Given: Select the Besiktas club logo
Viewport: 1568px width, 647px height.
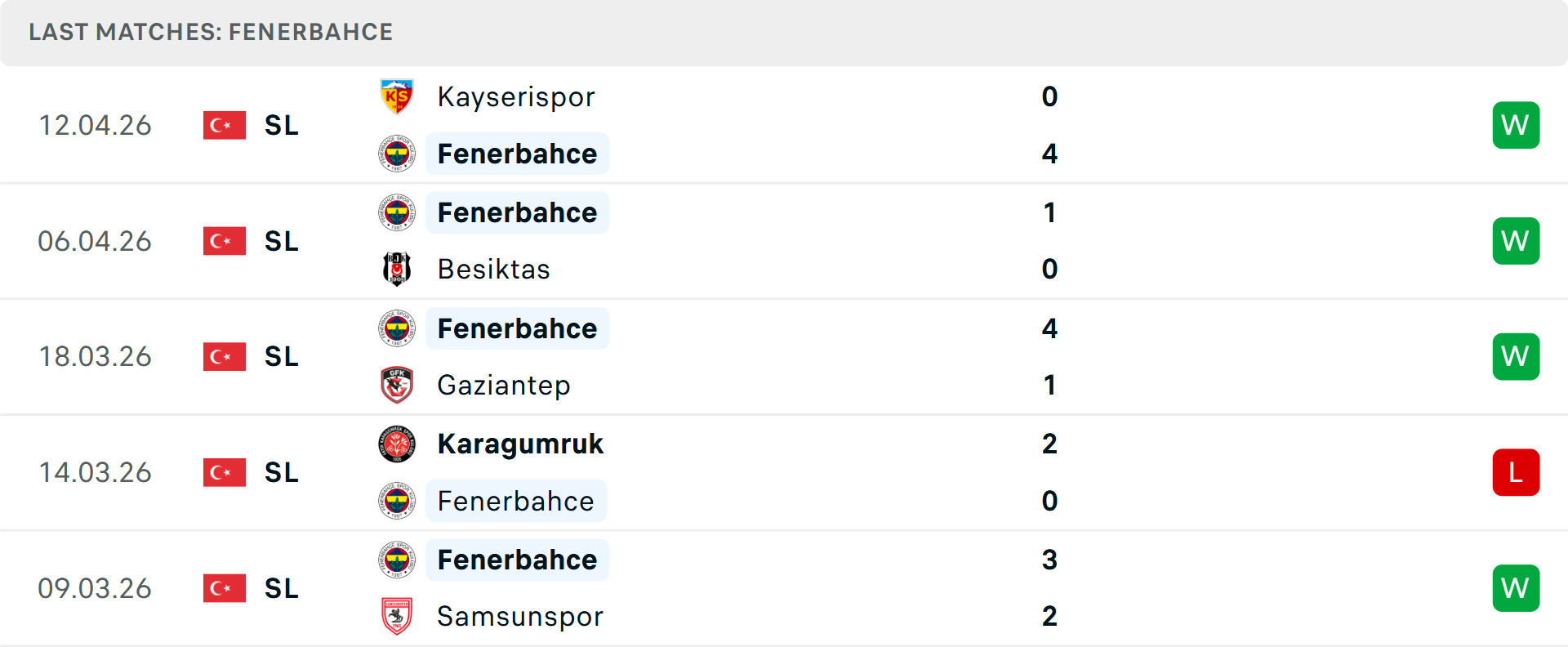Looking at the screenshot, I should click(x=395, y=269).
